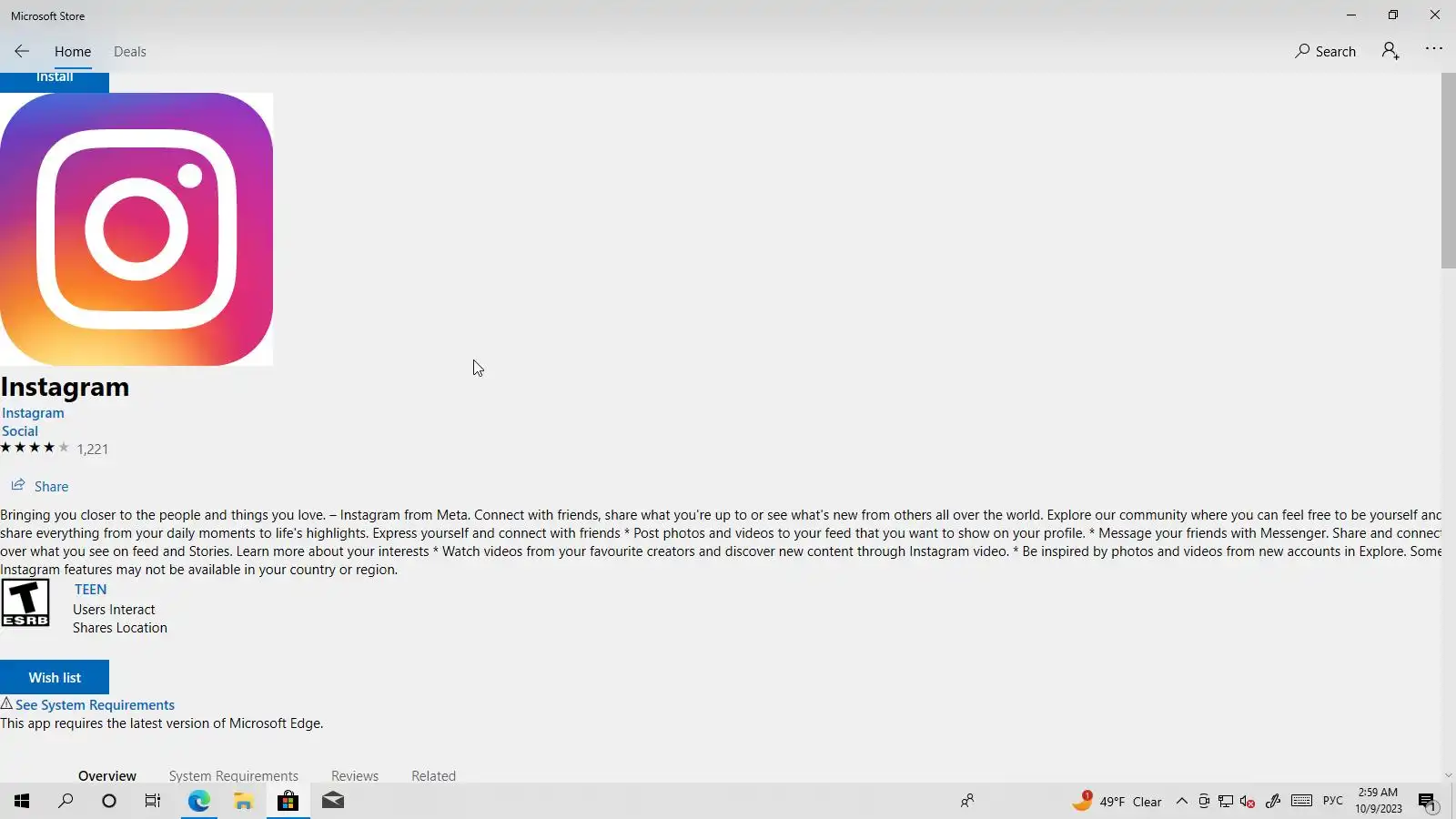Open the notification center icon

[1427, 802]
